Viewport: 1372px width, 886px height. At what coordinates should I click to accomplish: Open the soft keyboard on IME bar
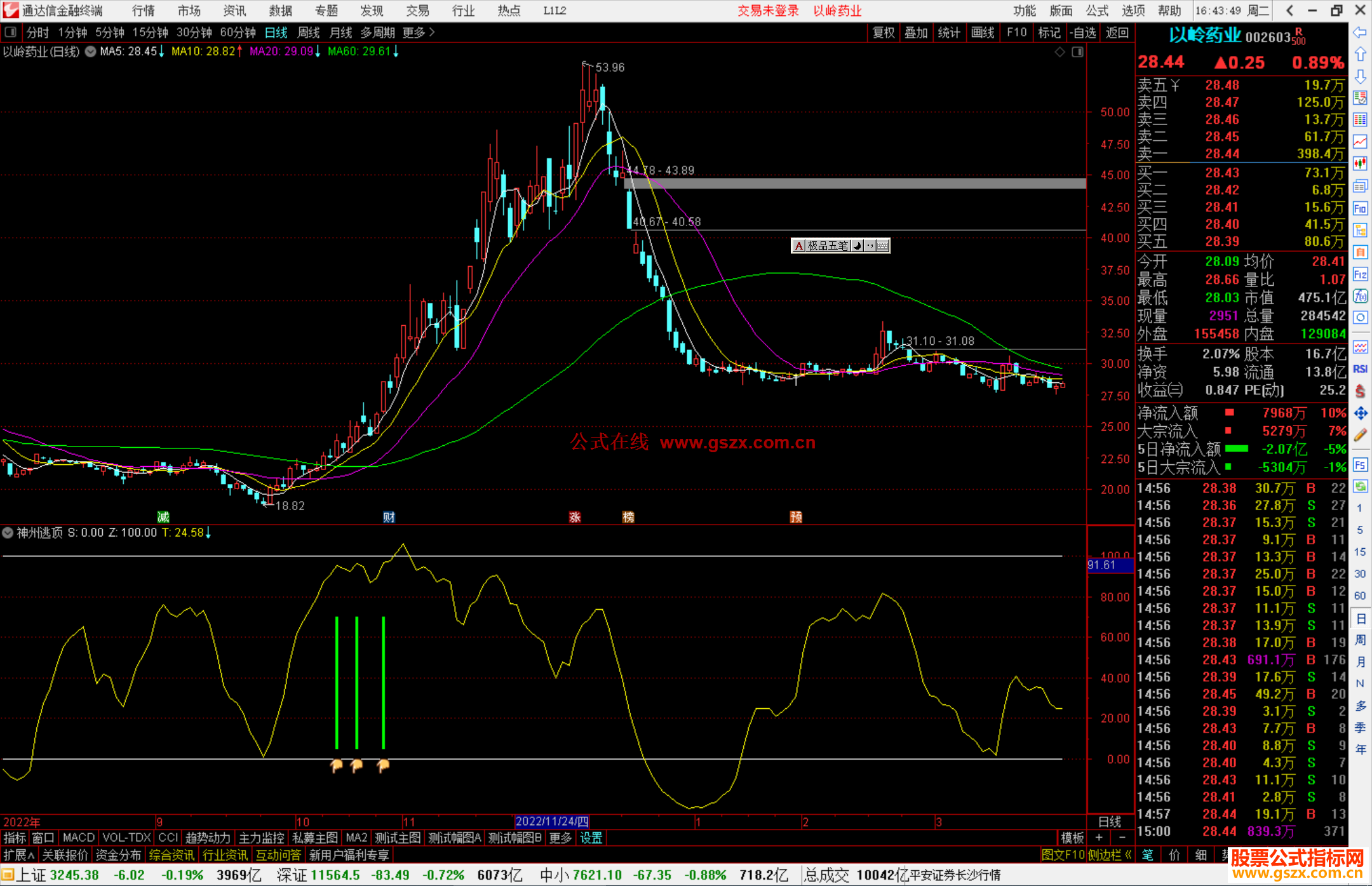[882, 246]
